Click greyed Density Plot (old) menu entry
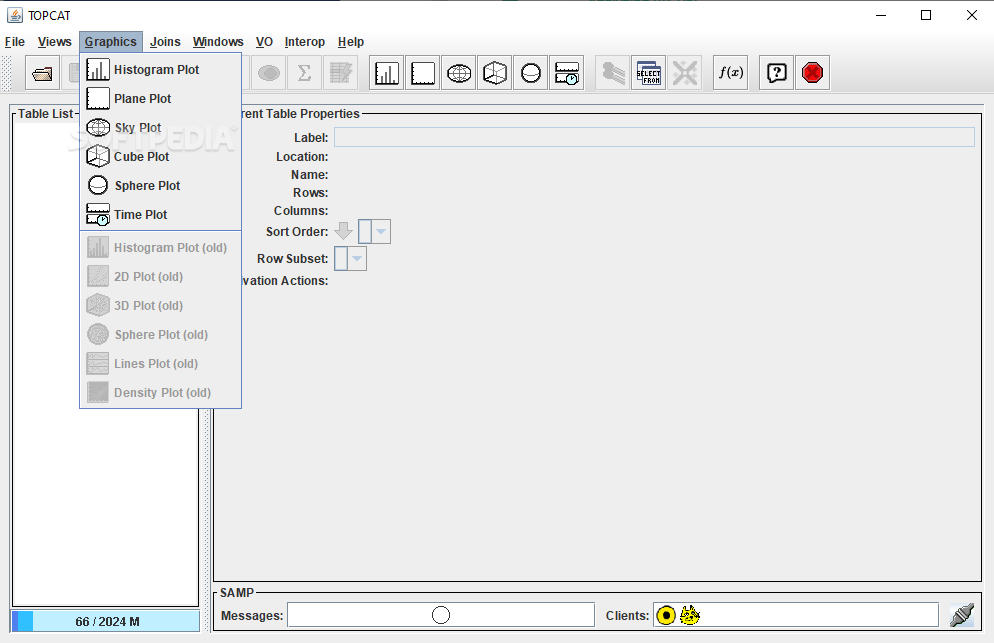 pyautogui.click(x=160, y=393)
